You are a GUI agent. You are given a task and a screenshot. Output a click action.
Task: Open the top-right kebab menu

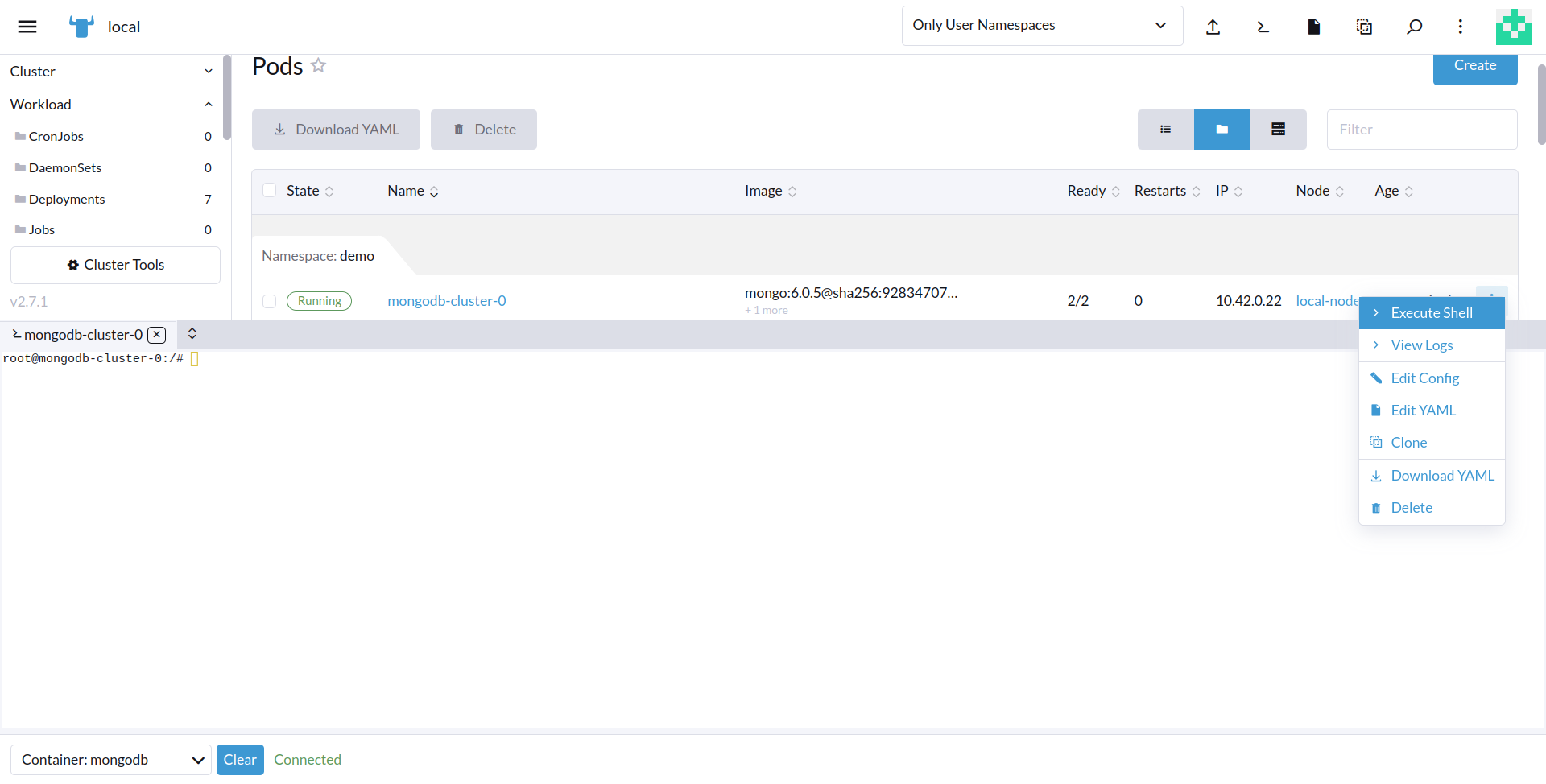[1461, 26]
